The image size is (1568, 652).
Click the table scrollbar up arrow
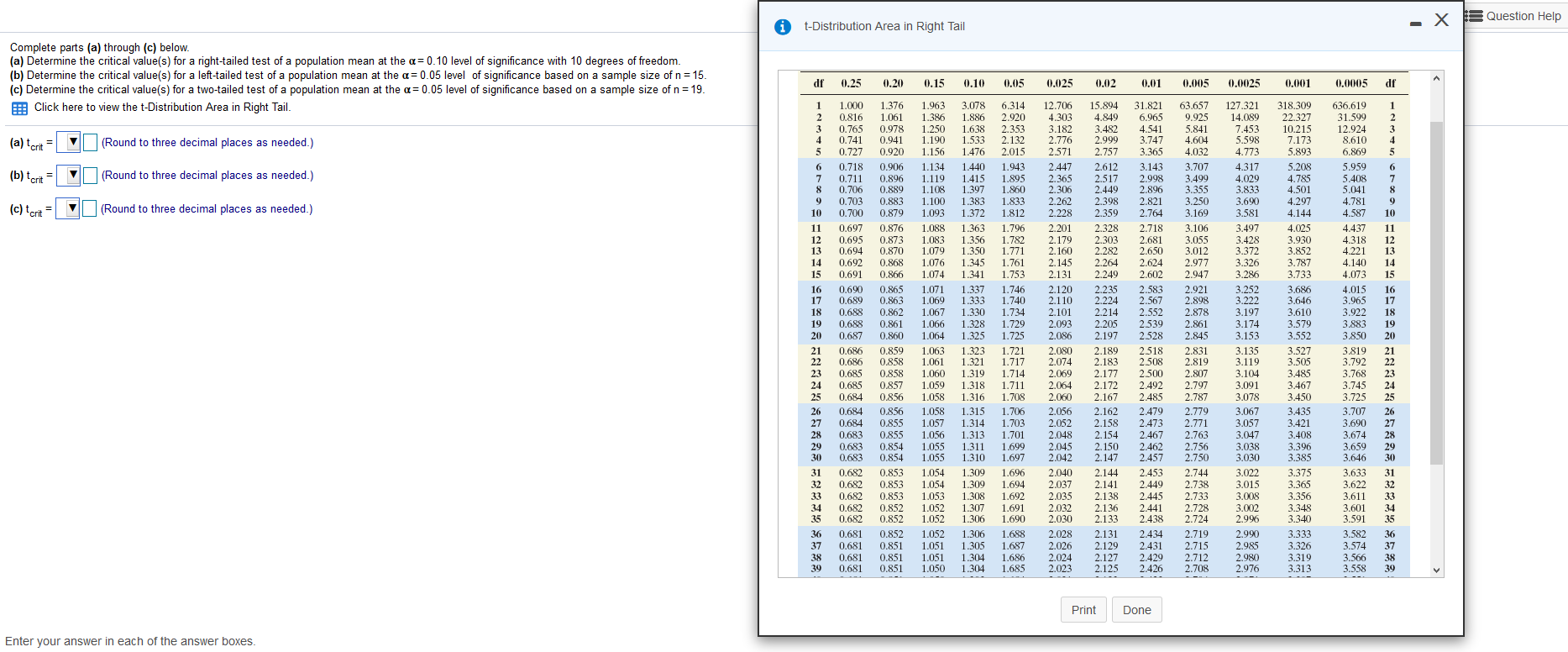click(1436, 79)
